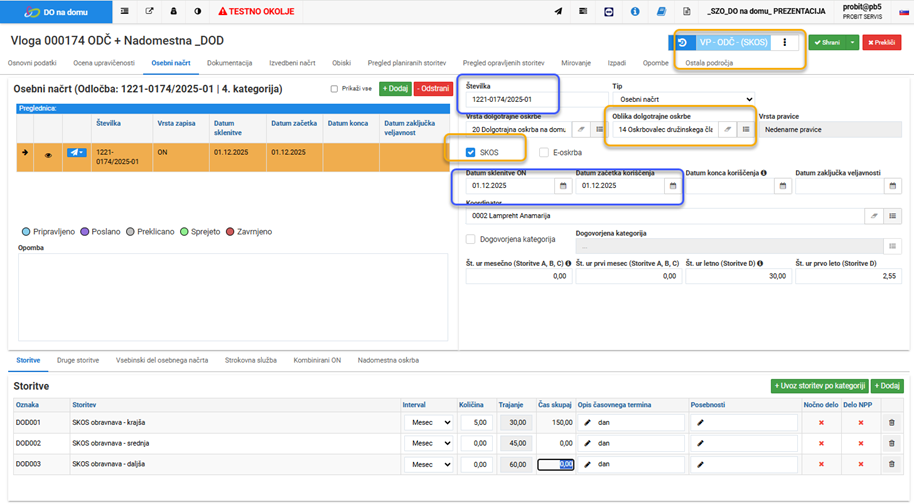
Task: Tick the Dogovorjena kategorija checkbox
Action: (470, 239)
